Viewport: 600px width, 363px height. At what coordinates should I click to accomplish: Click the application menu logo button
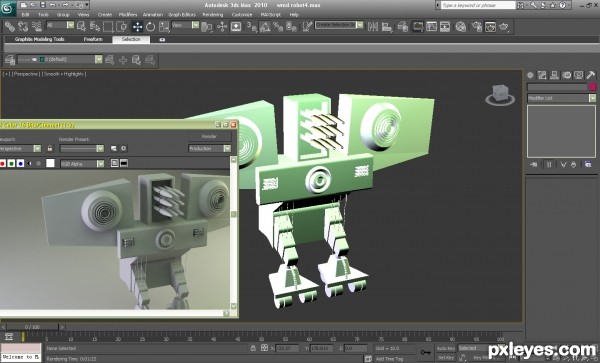8,8
